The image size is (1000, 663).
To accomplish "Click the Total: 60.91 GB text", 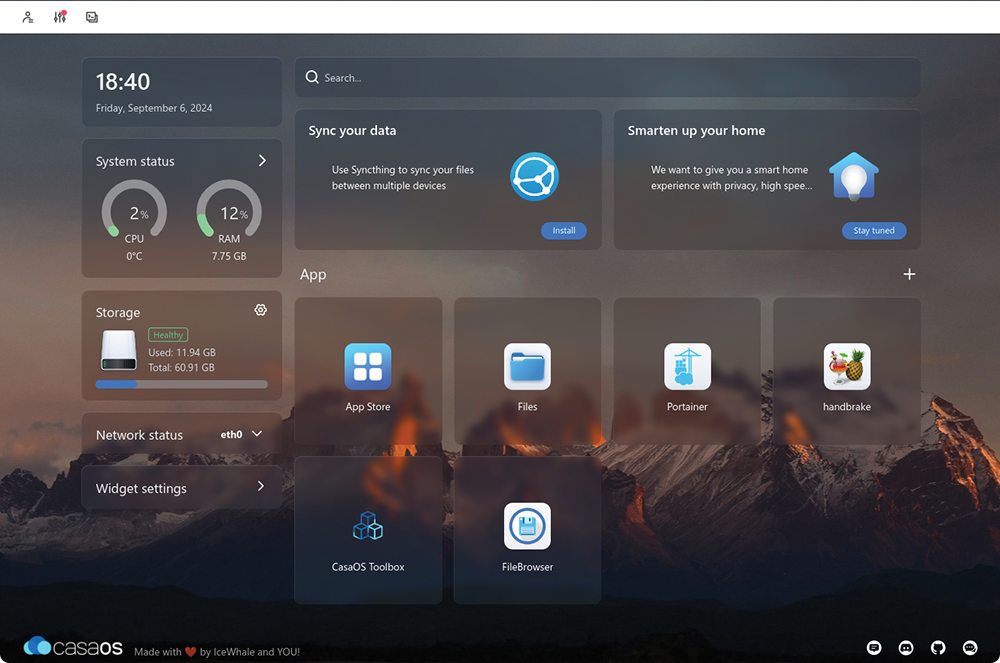I will coord(181,368).
